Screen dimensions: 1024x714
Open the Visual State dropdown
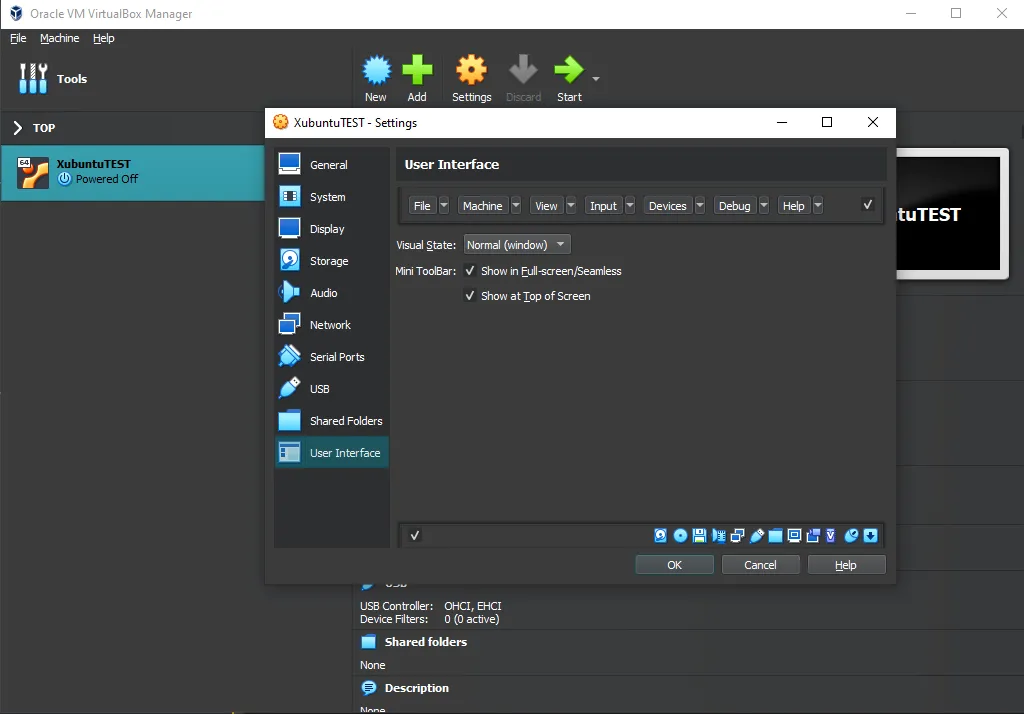pos(516,244)
